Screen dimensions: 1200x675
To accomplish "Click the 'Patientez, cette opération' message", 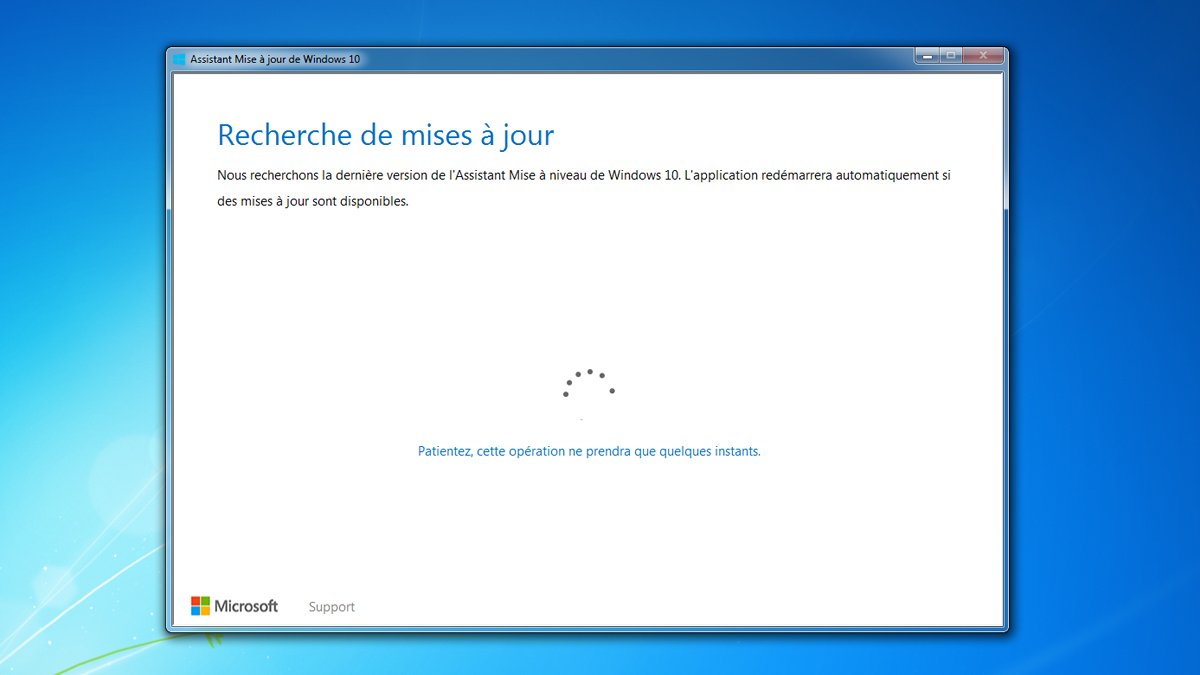I will [589, 451].
